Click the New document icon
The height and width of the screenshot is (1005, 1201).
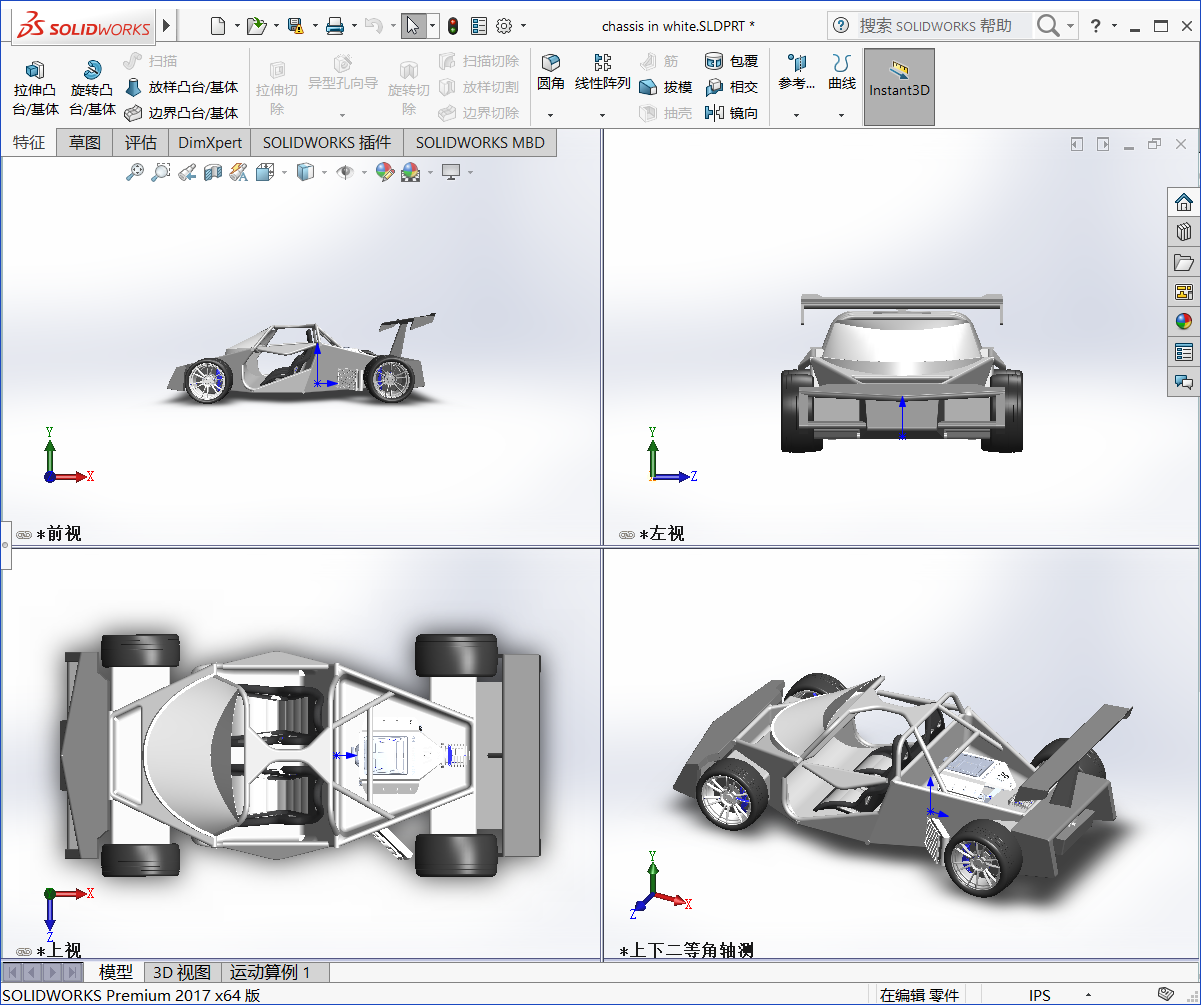218,26
